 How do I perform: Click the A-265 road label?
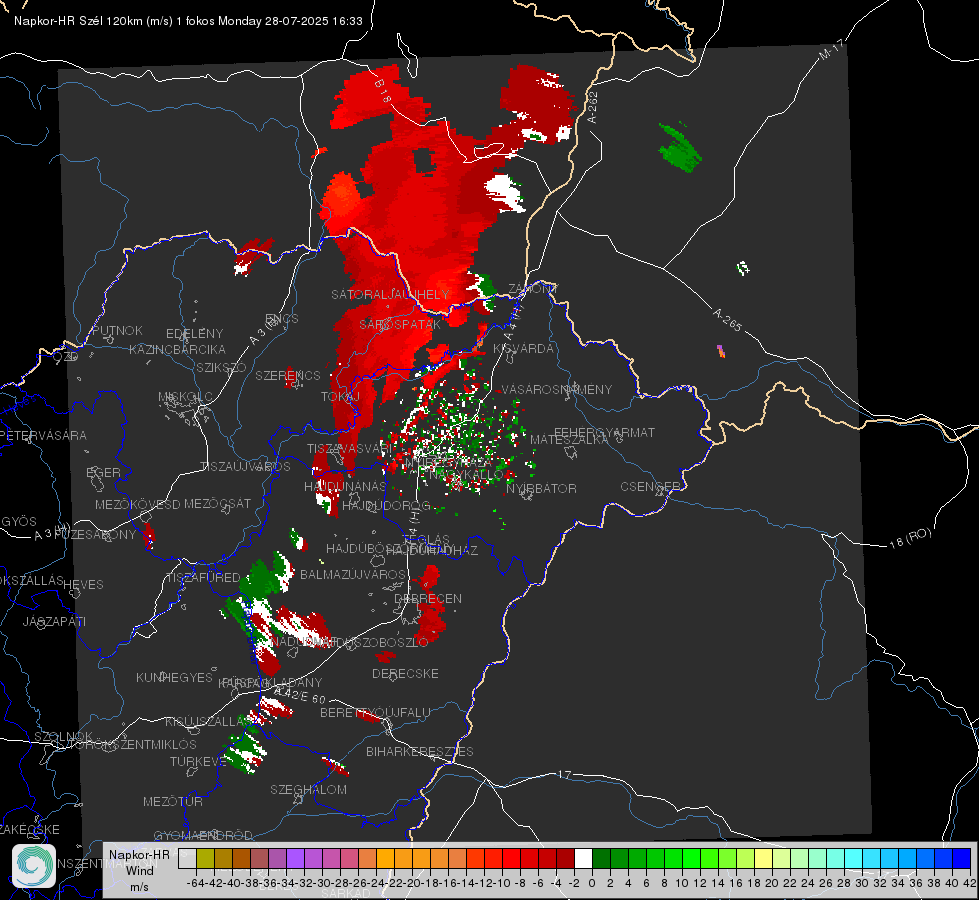pos(727,320)
